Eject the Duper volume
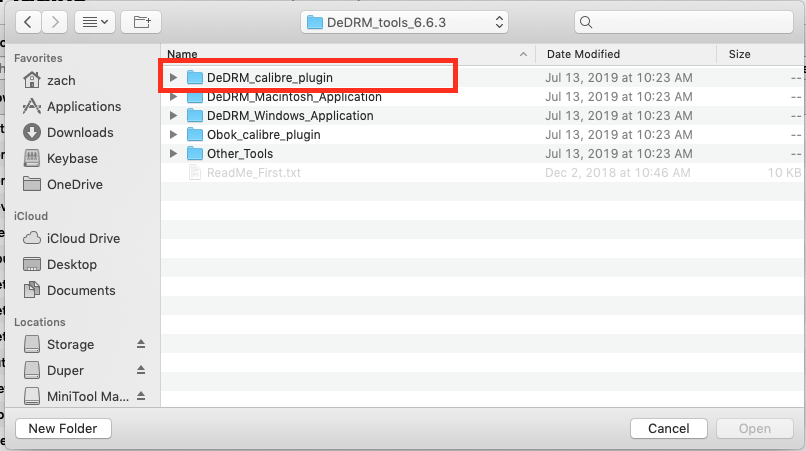 pos(141,371)
